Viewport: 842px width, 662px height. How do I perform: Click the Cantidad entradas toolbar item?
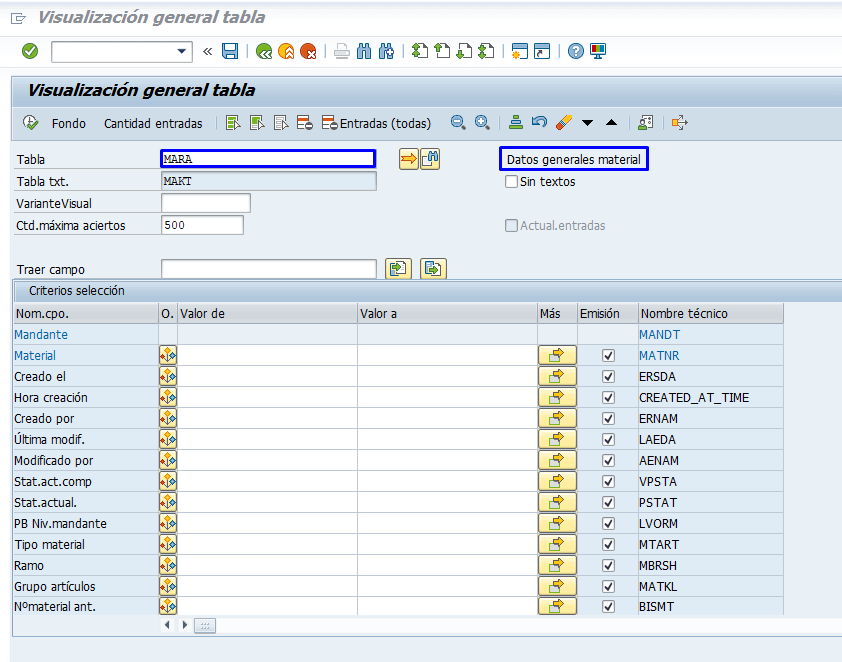pos(153,123)
